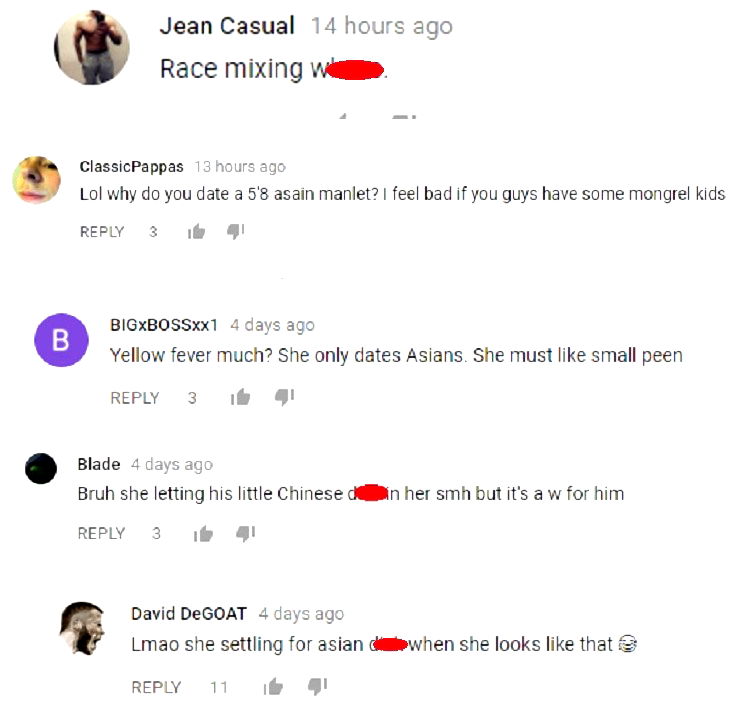743x711 pixels.
Task: Reply to David DeGOAT's comment
Action: [x=156, y=687]
